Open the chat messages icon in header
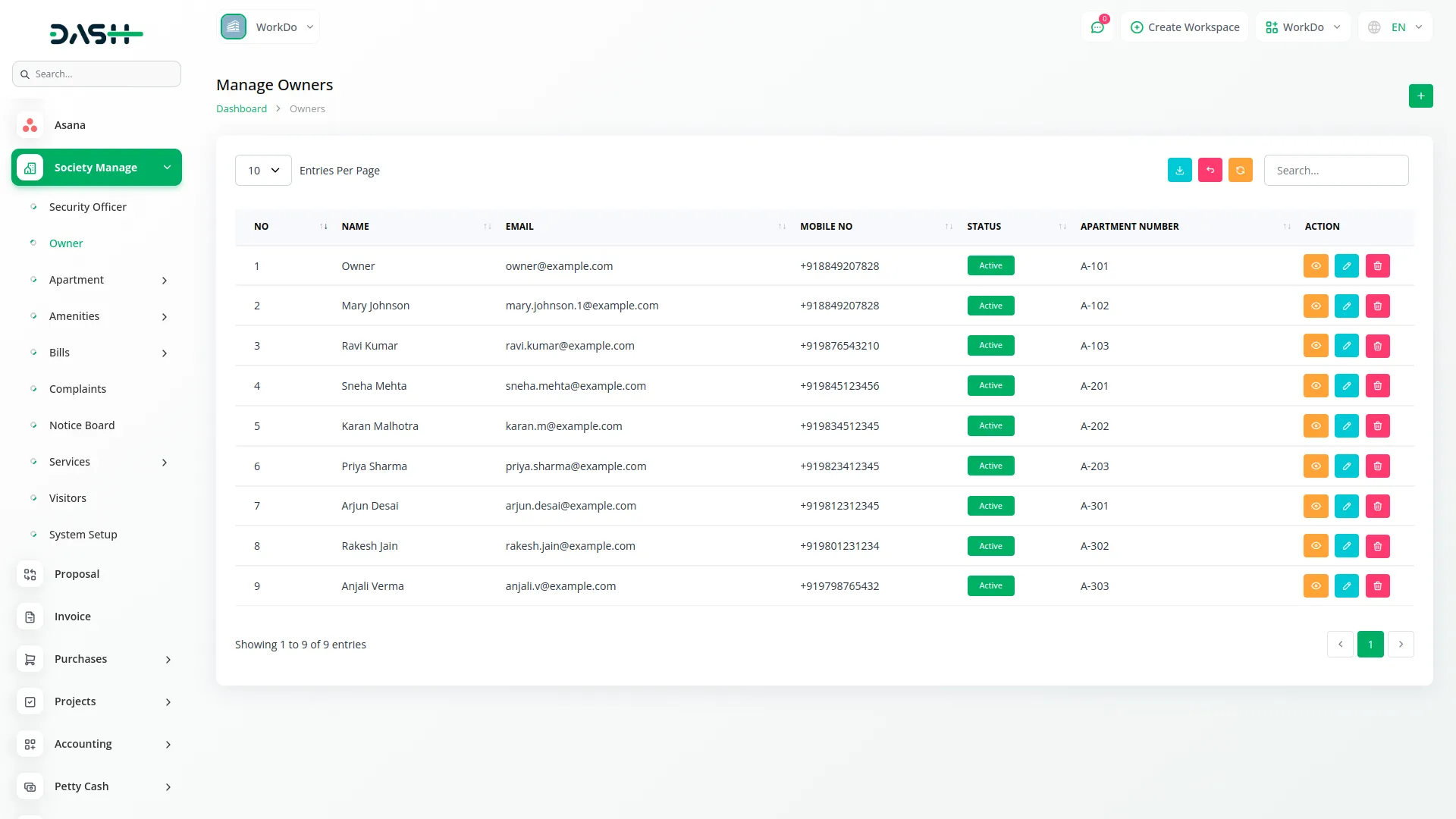Image resolution: width=1456 pixels, height=819 pixels. point(1097,27)
